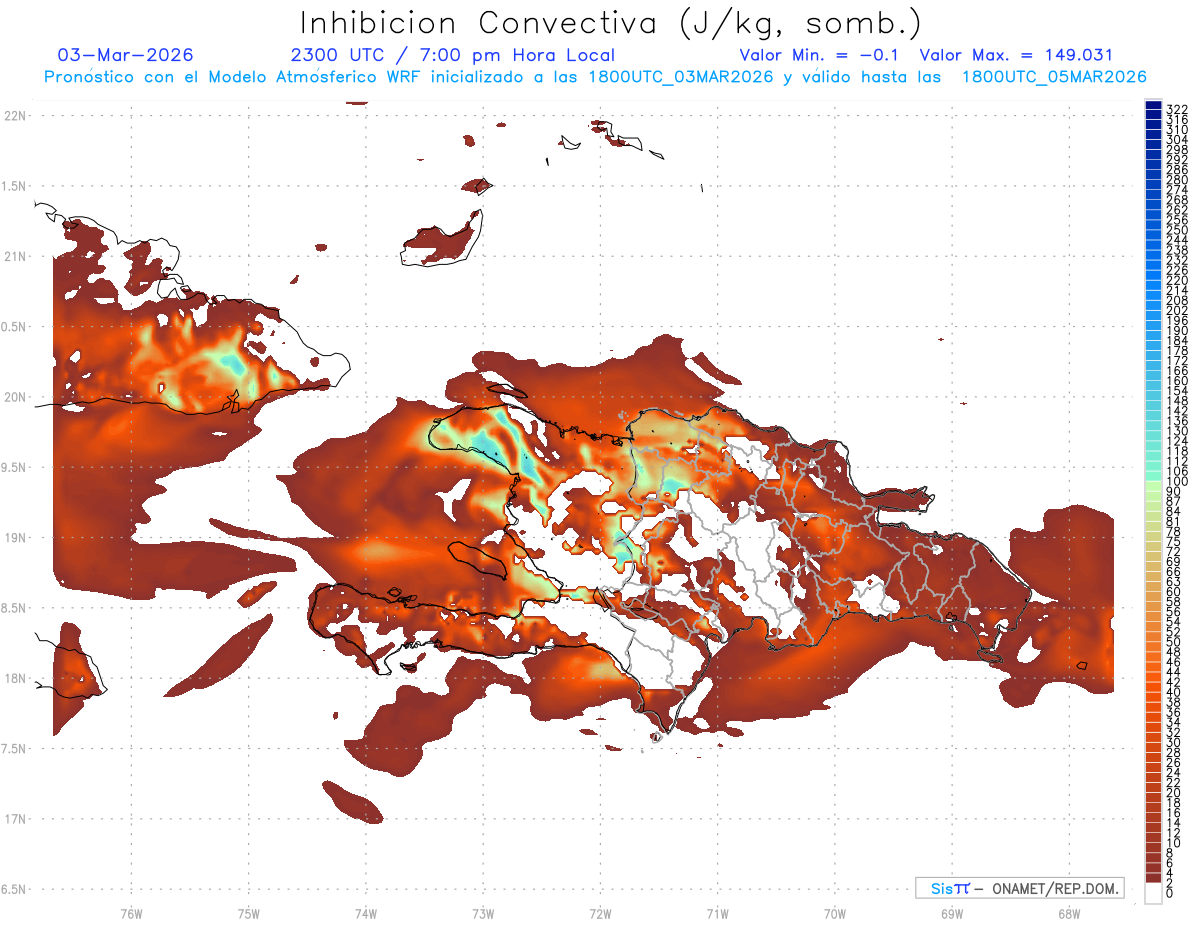Click the 'Valor Max. = 149.031' text
This screenshot has height=927, width=1200.
(1016, 55)
